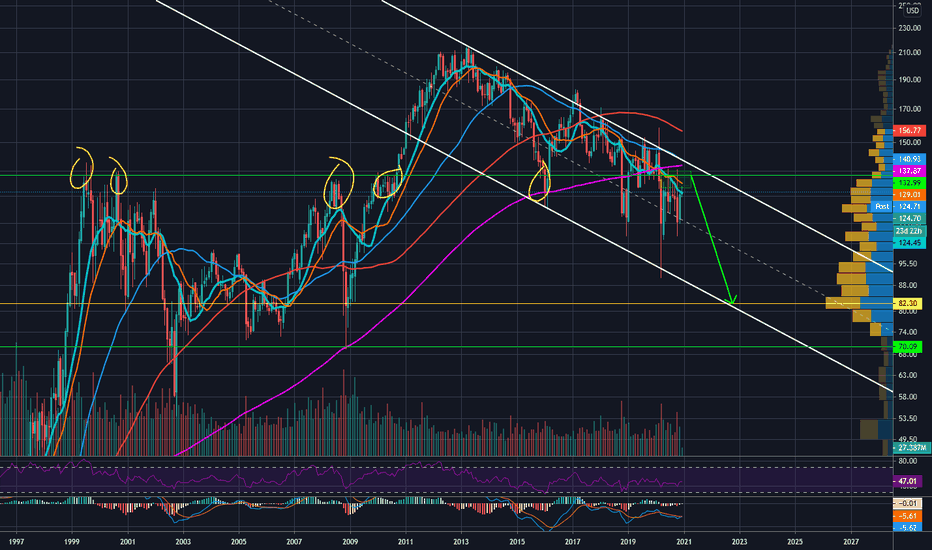Click the 88.00 price axis tick
The height and width of the screenshot is (550, 932).
pos(909,285)
